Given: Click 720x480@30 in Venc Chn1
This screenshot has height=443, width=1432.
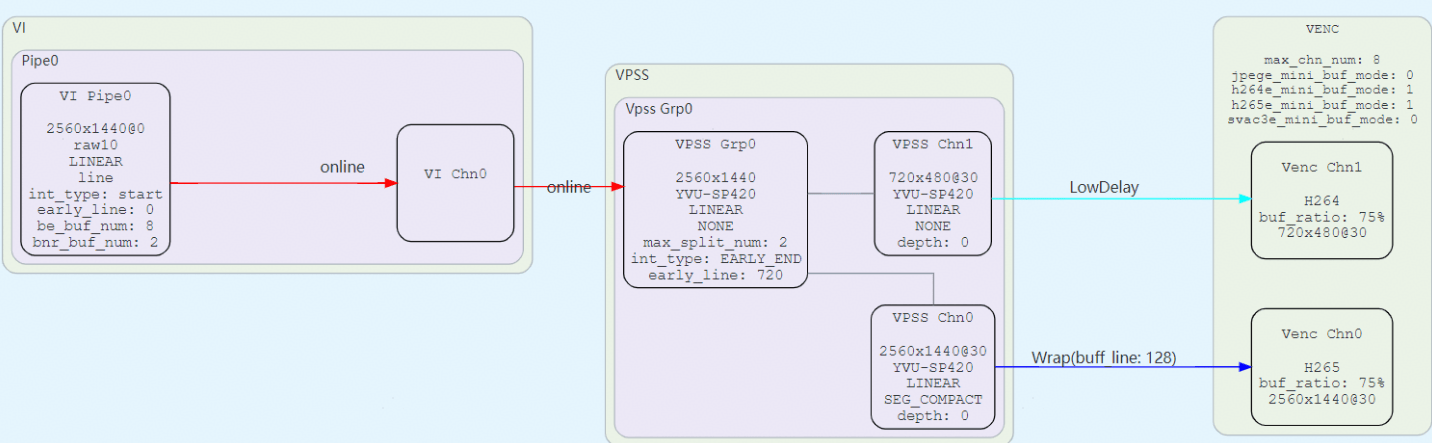Looking at the screenshot, I should click(x=1321, y=232).
